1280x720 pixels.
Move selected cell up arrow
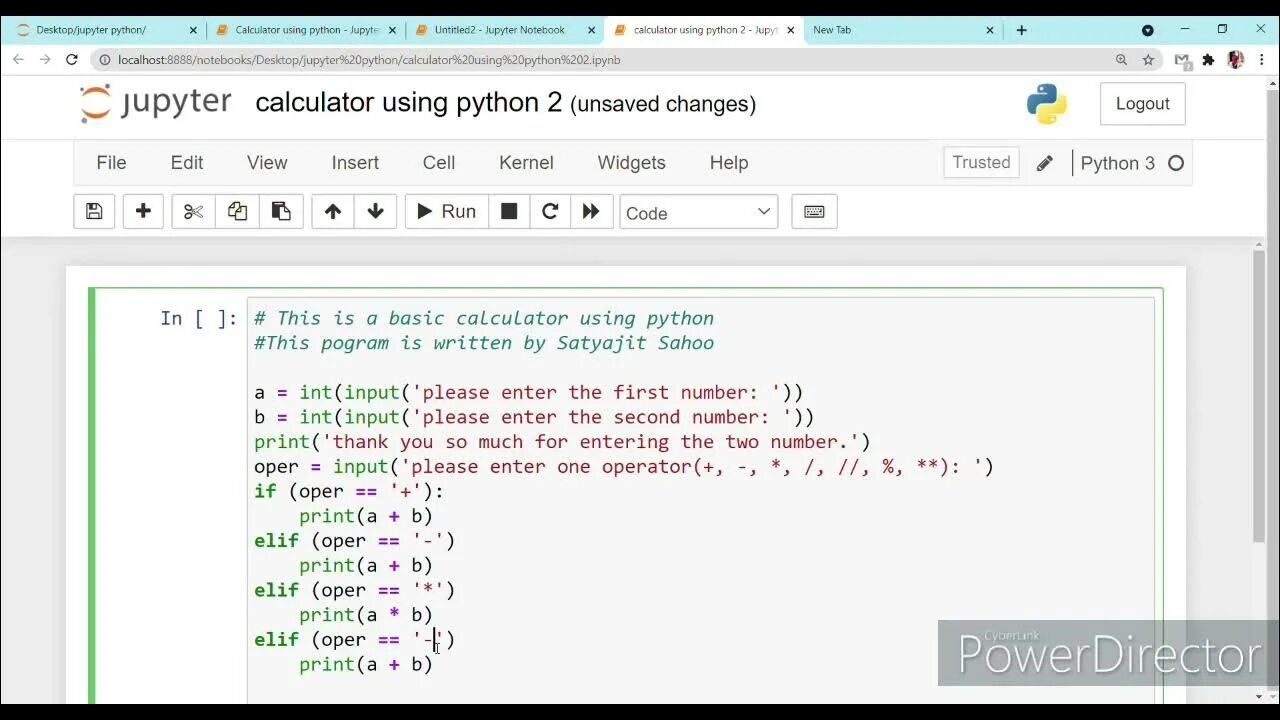click(333, 211)
